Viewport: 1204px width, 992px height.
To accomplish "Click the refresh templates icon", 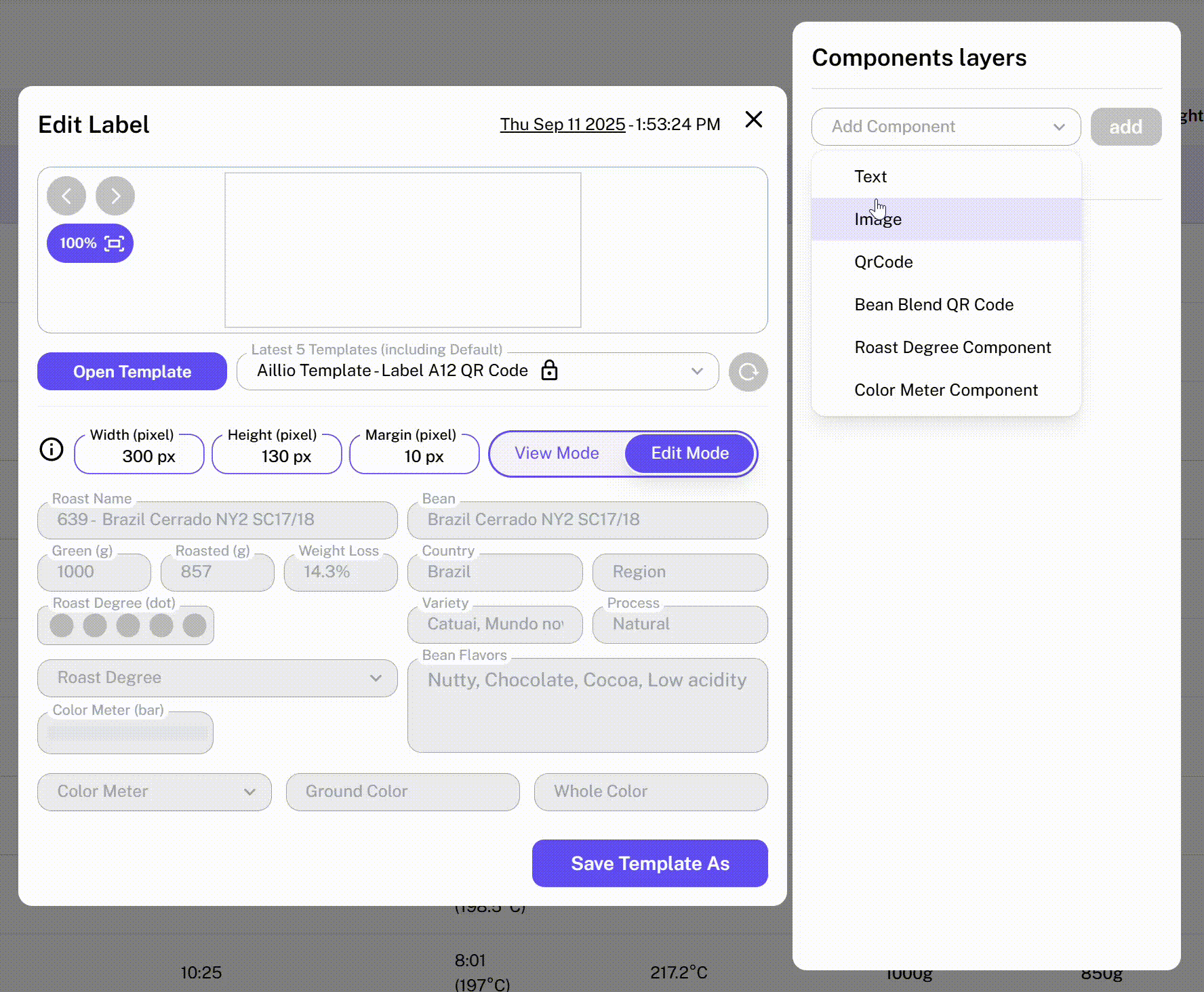I will coord(748,372).
